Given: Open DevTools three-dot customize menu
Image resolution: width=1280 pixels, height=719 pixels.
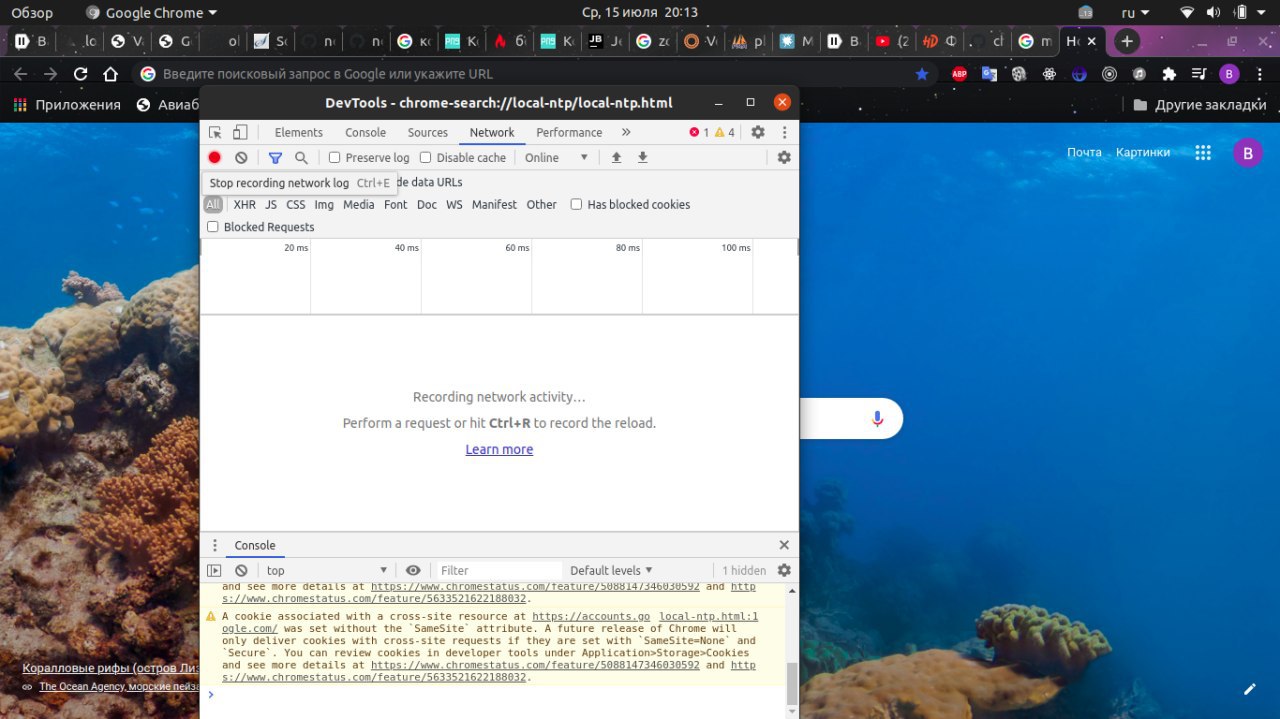Looking at the screenshot, I should point(784,132).
